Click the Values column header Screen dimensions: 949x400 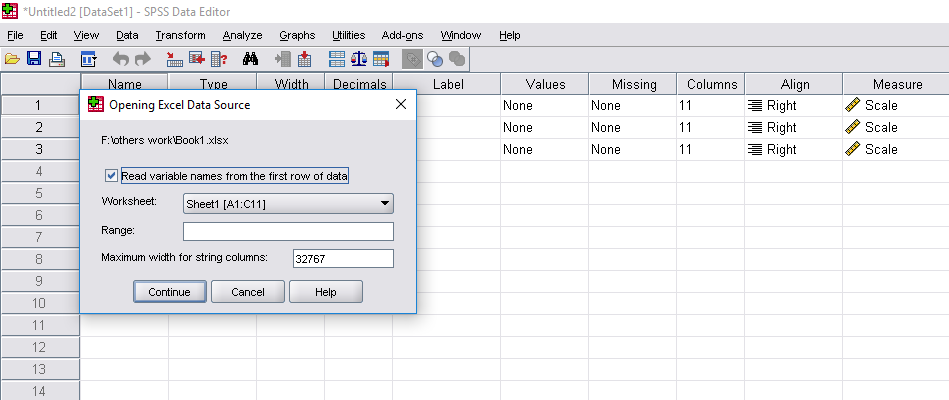click(545, 84)
